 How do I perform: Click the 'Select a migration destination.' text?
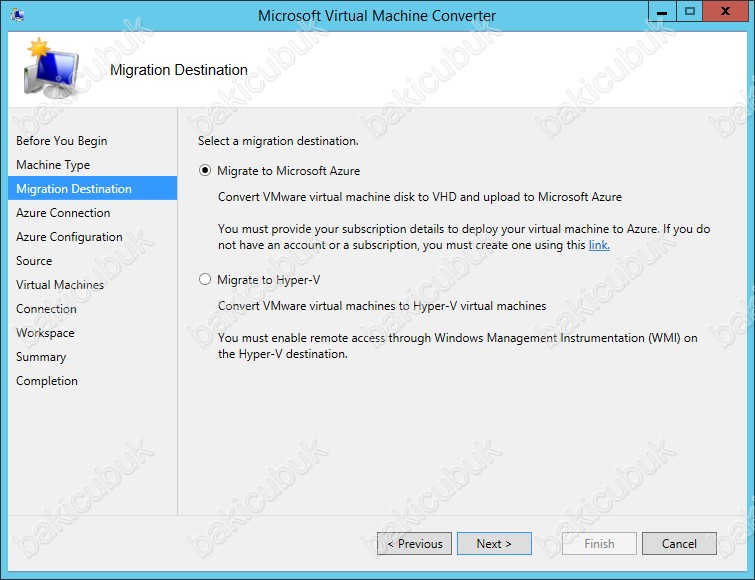[278, 141]
